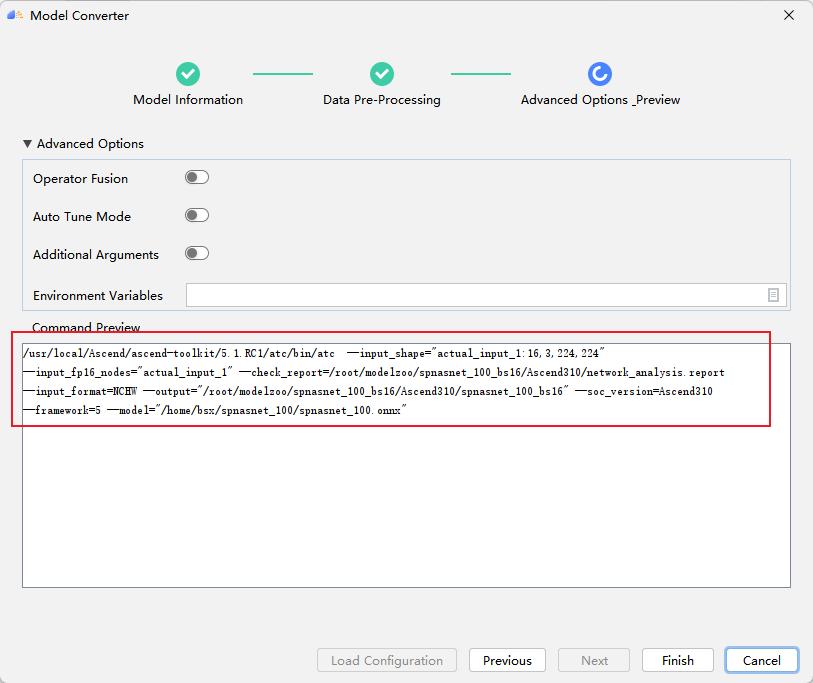
Task: Click the Model Converter icon in title bar
Action: pos(16,15)
